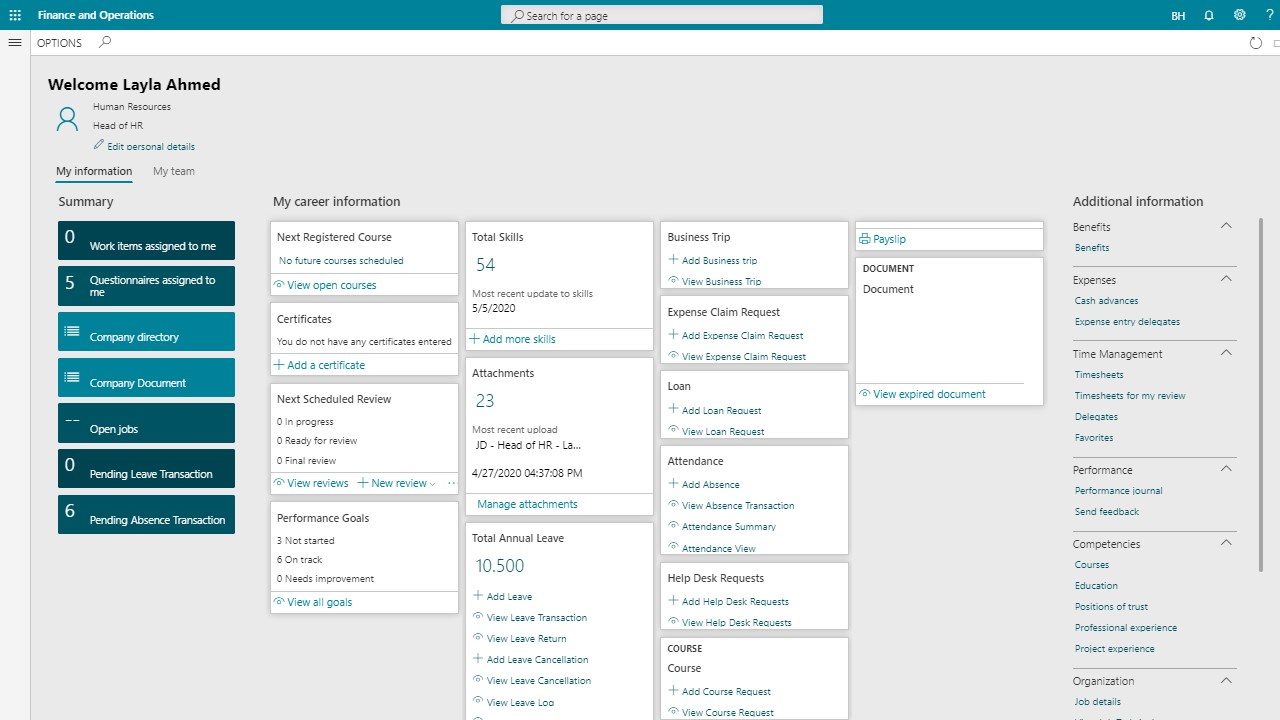Click View Expense Claim Request link
Screen dimensions: 1280x720
tap(744, 357)
